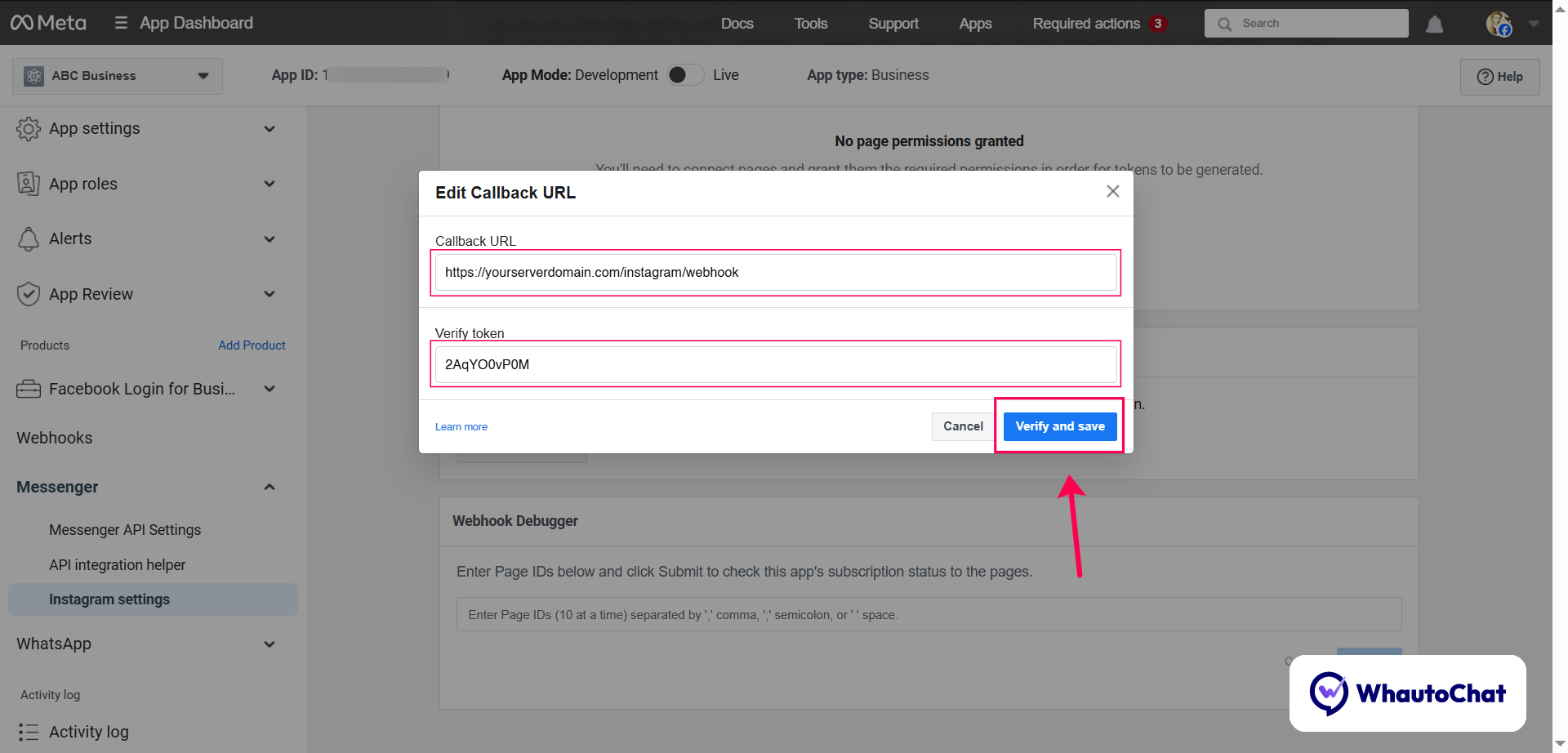Open the notifications bell

[x=1434, y=25]
